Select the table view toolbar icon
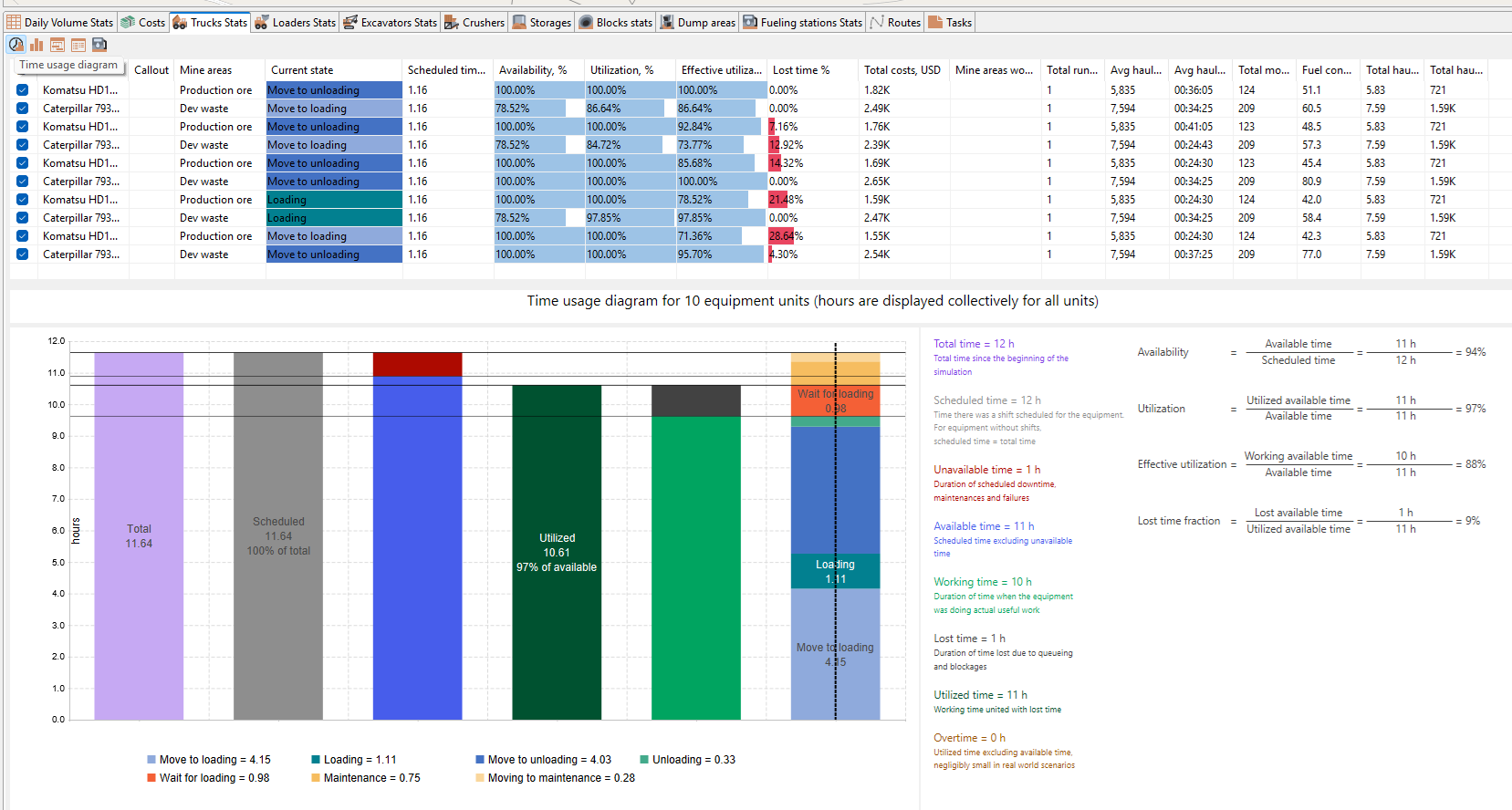The height and width of the screenshot is (810, 1512). (78, 45)
